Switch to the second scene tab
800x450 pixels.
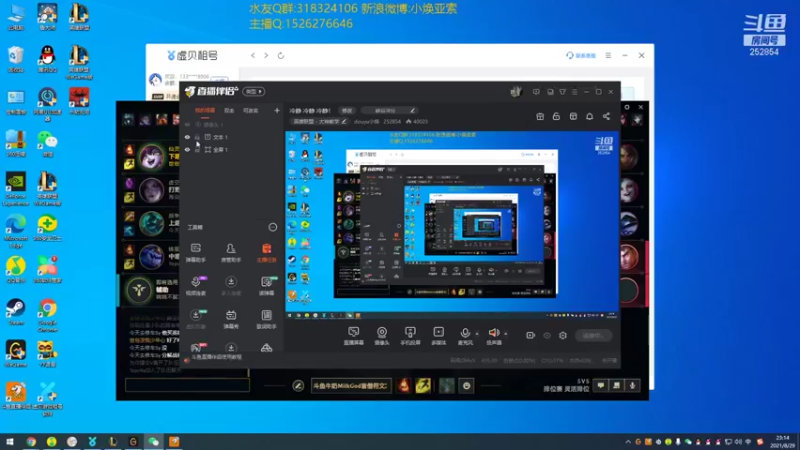(229, 111)
